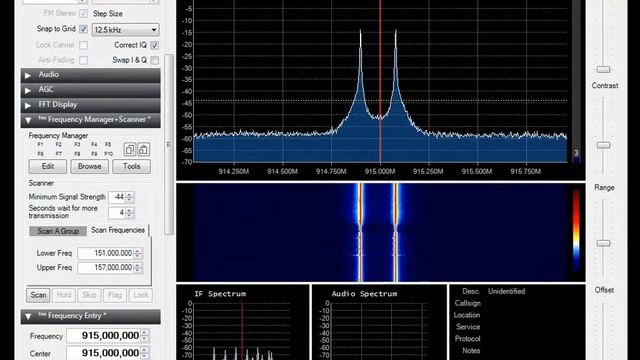640x360 pixels.
Task: Open the Step Size 12.5 kHz dropdown
Action: click(x=125, y=30)
